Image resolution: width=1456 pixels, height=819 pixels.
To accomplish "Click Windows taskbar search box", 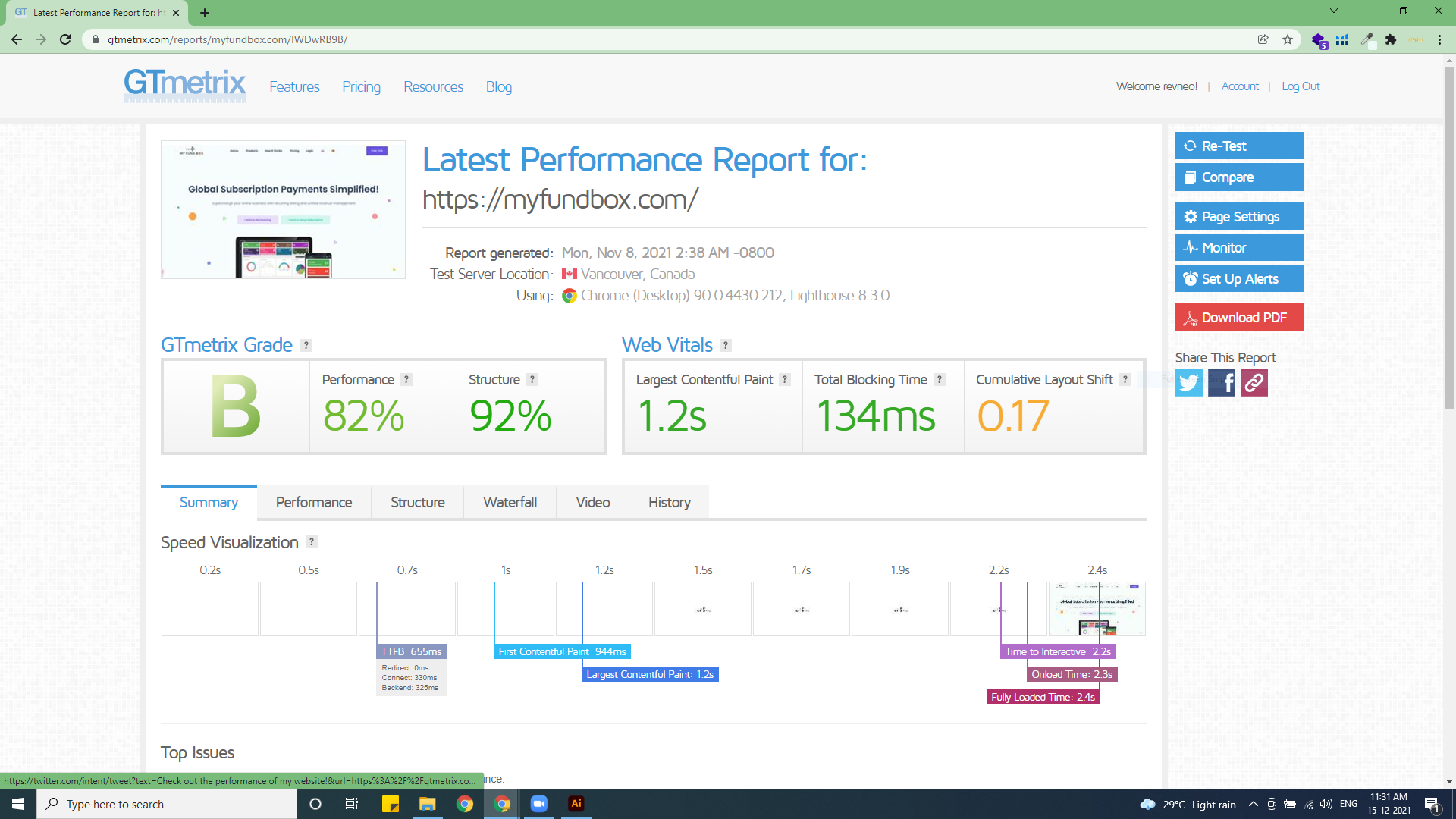I will (x=167, y=804).
